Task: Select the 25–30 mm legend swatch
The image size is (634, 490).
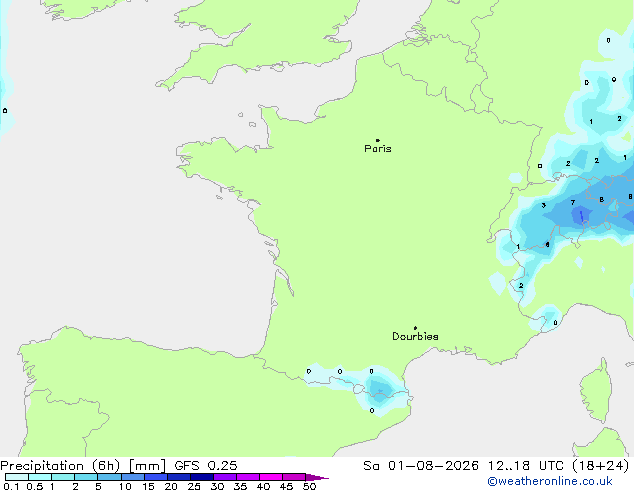Action: tap(201, 477)
